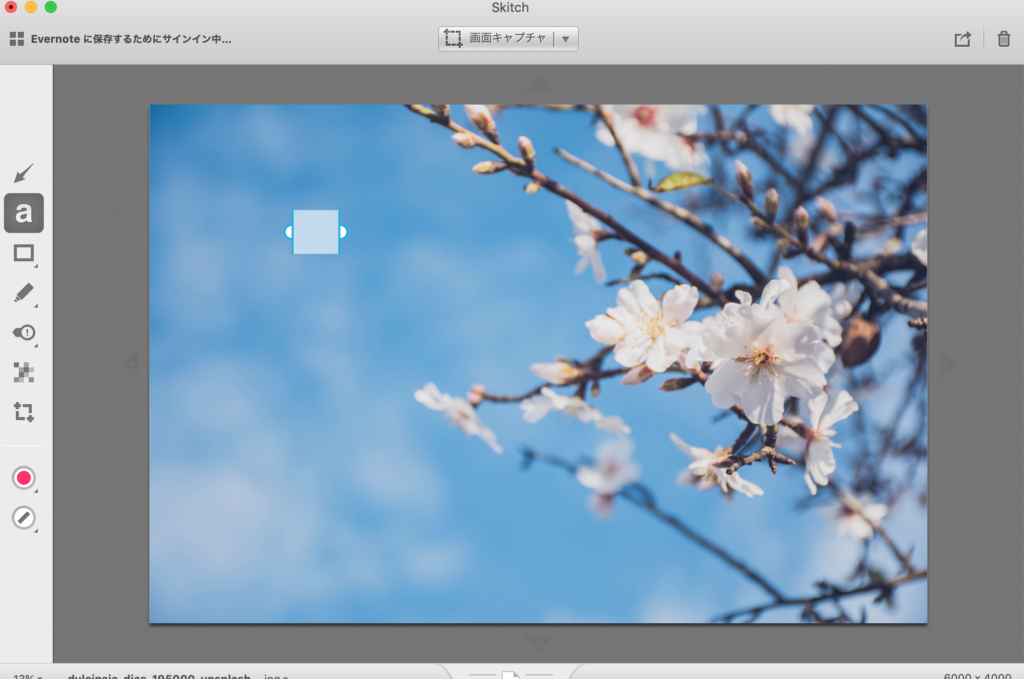Click the 画面キャプチャ capture button
1024x679 pixels.
[497, 39]
